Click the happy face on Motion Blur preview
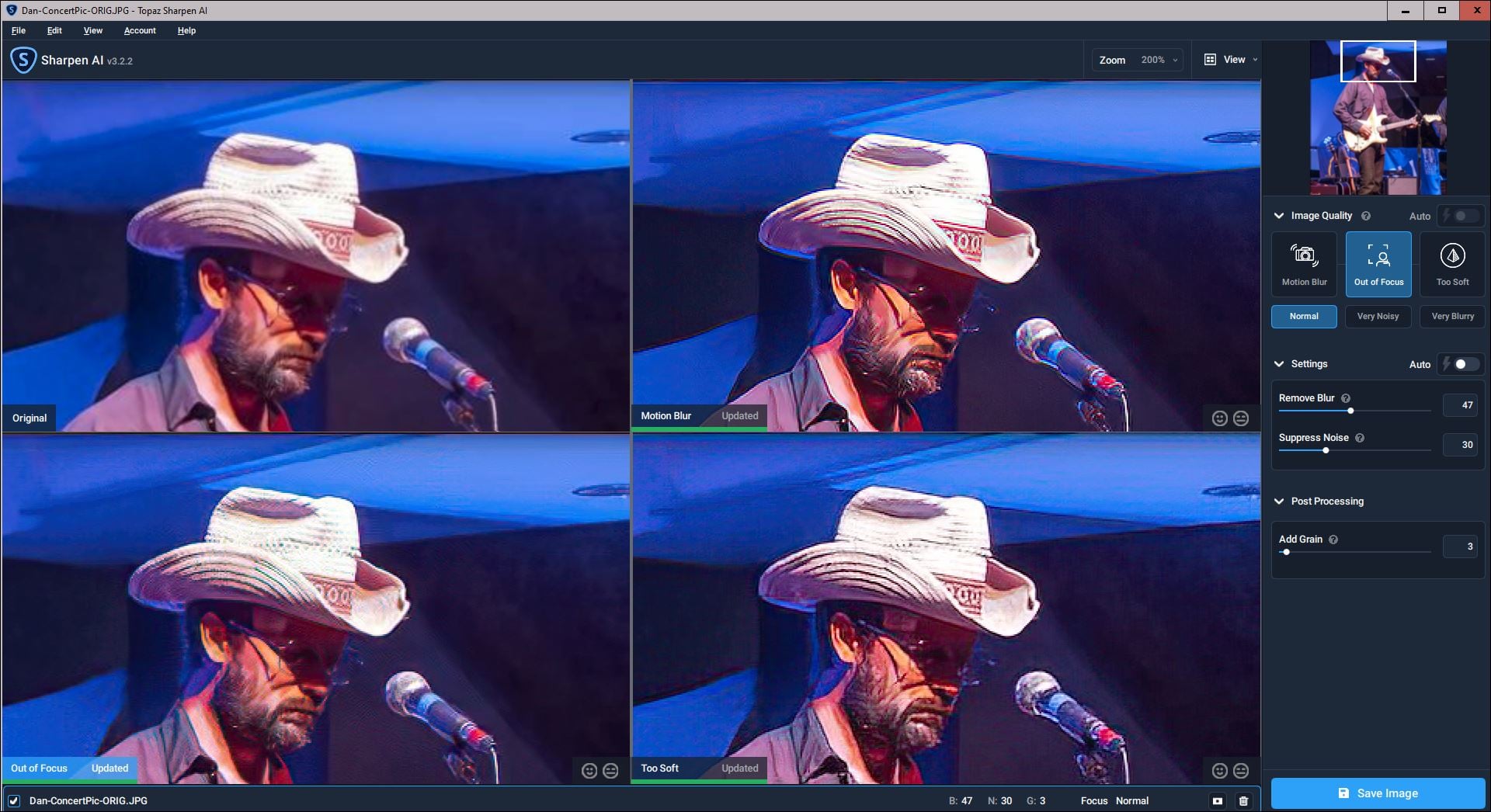 1219,418
